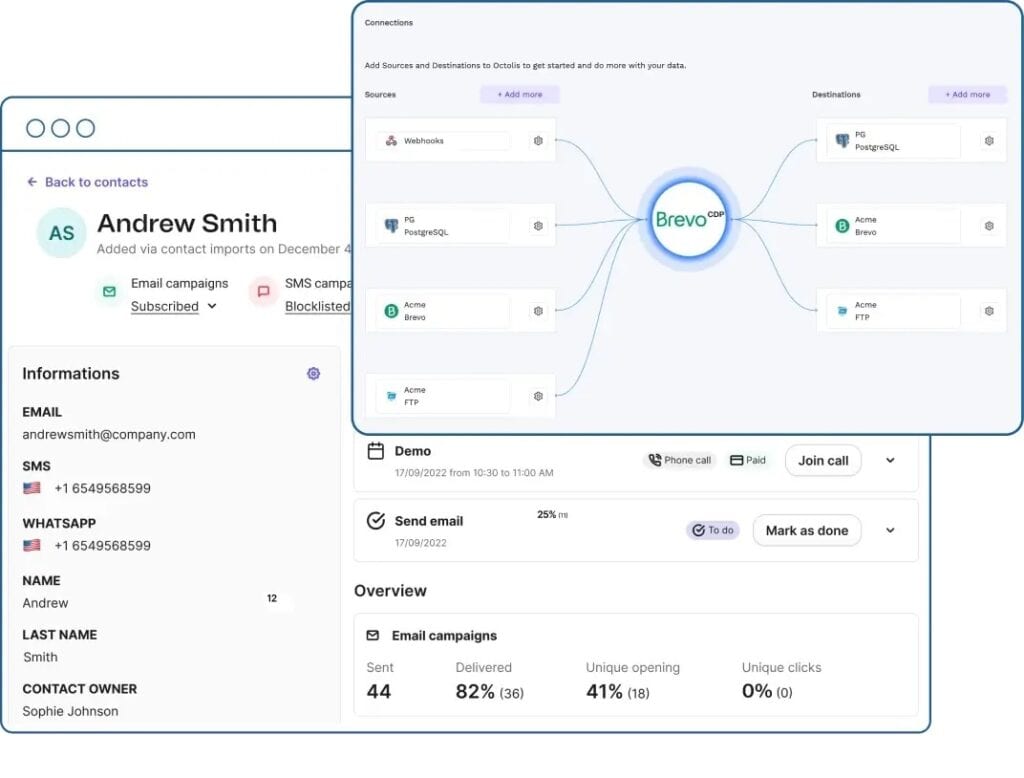The width and height of the screenshot is (1024, 778).
Task: Select the WhatsApp number +1 6549568599
Action: (x=103, y=545)
